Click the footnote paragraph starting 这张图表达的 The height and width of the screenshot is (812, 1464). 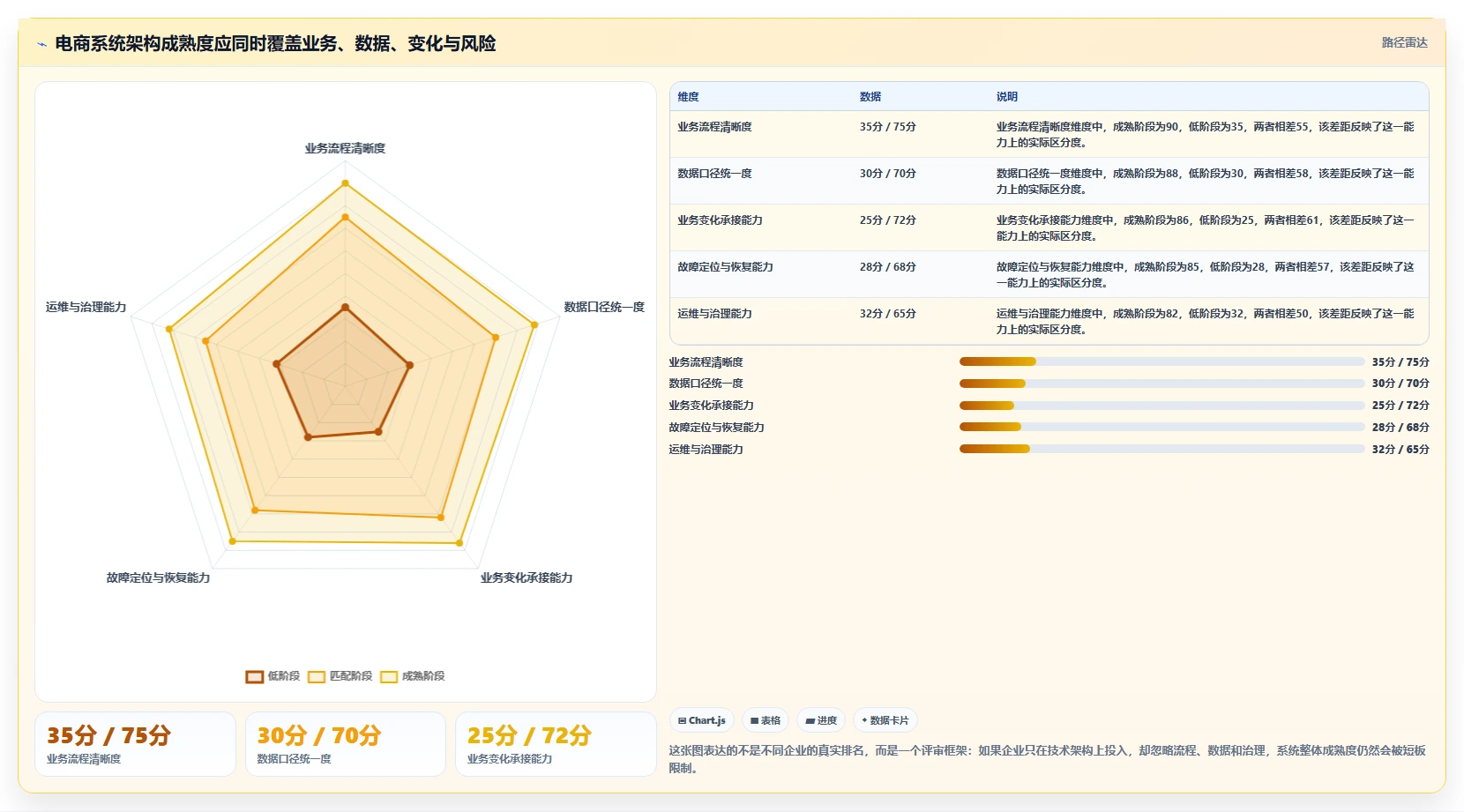tap(1048, 759)
